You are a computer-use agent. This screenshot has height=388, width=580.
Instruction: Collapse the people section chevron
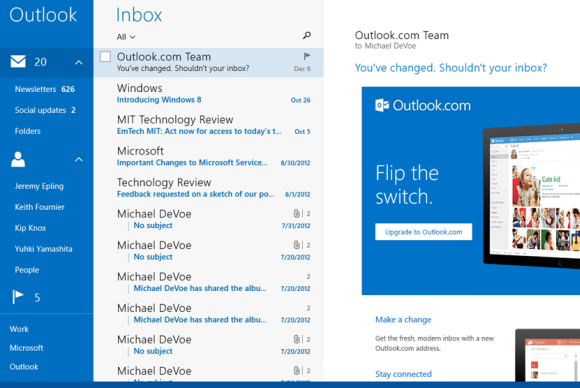click(x=78, y=159)
